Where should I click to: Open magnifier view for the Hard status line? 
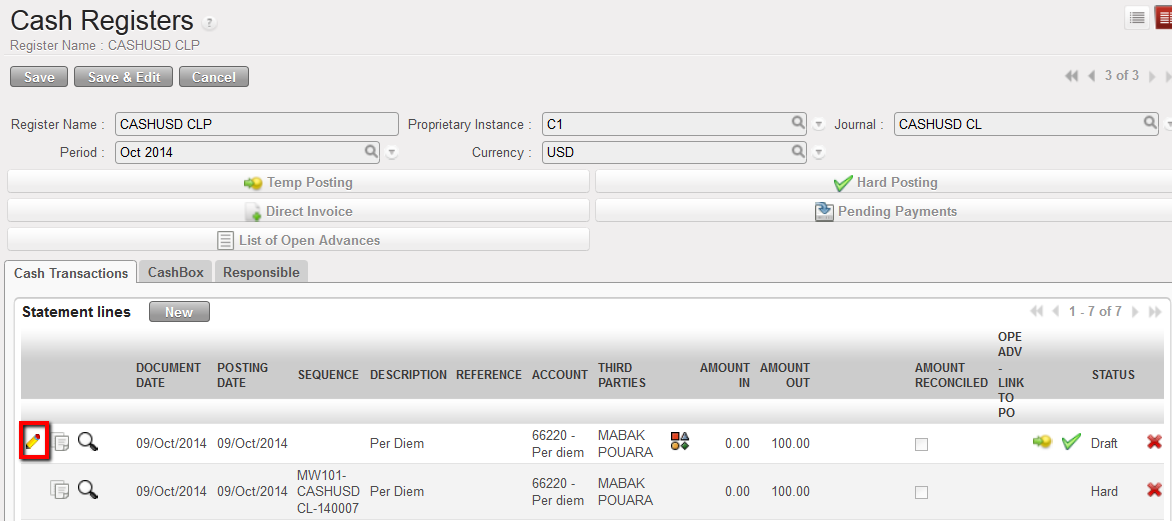88,490
